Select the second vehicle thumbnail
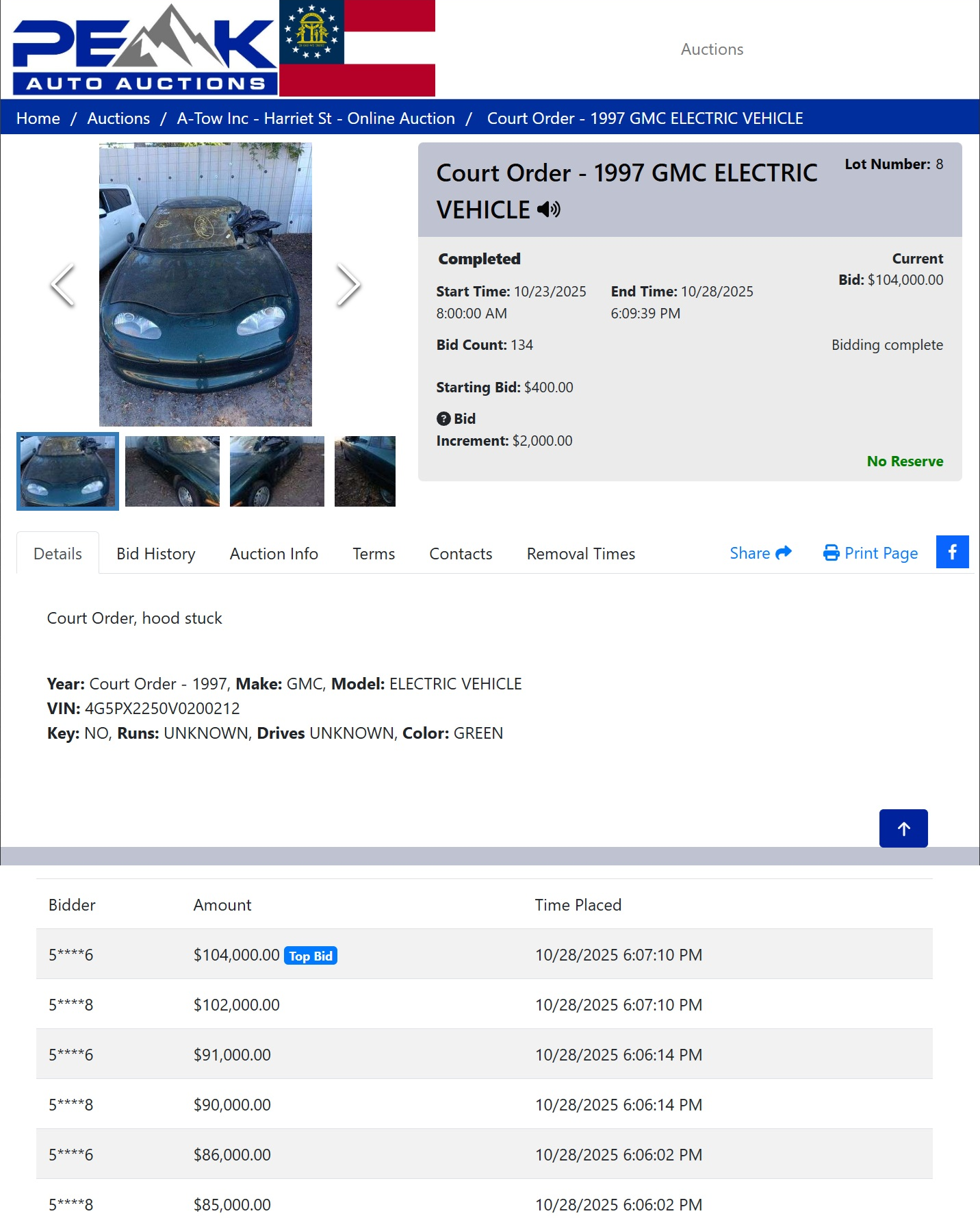980x1218 pixels. [172, 471]
